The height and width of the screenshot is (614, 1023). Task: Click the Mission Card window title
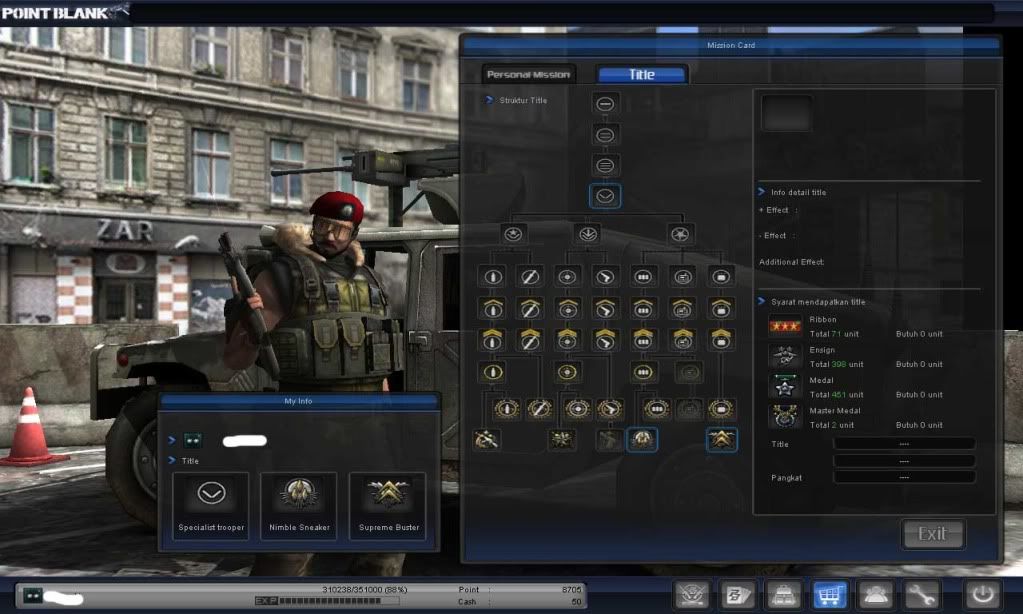point(731,45)
